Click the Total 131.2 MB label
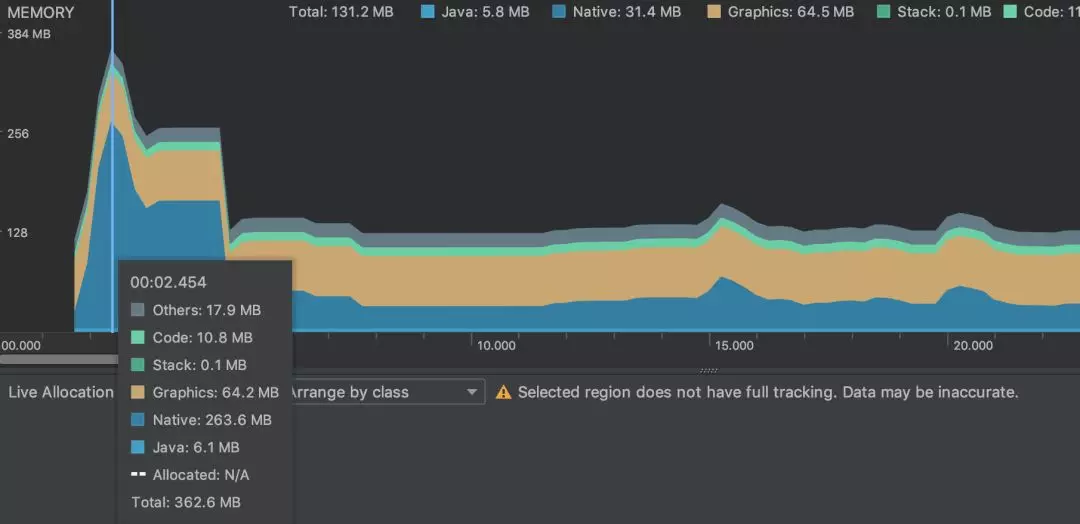This screenshot has height=524, width=1080. coord(341,12)
